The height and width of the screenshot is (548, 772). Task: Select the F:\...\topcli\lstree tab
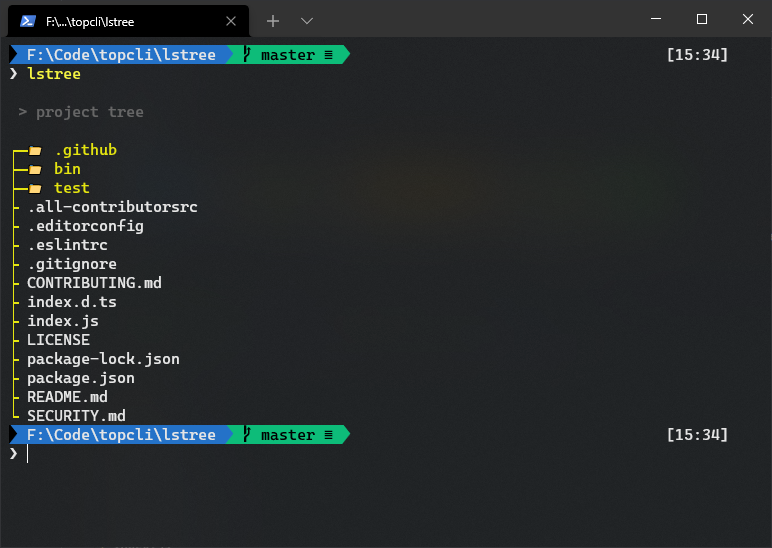[129, 21]
